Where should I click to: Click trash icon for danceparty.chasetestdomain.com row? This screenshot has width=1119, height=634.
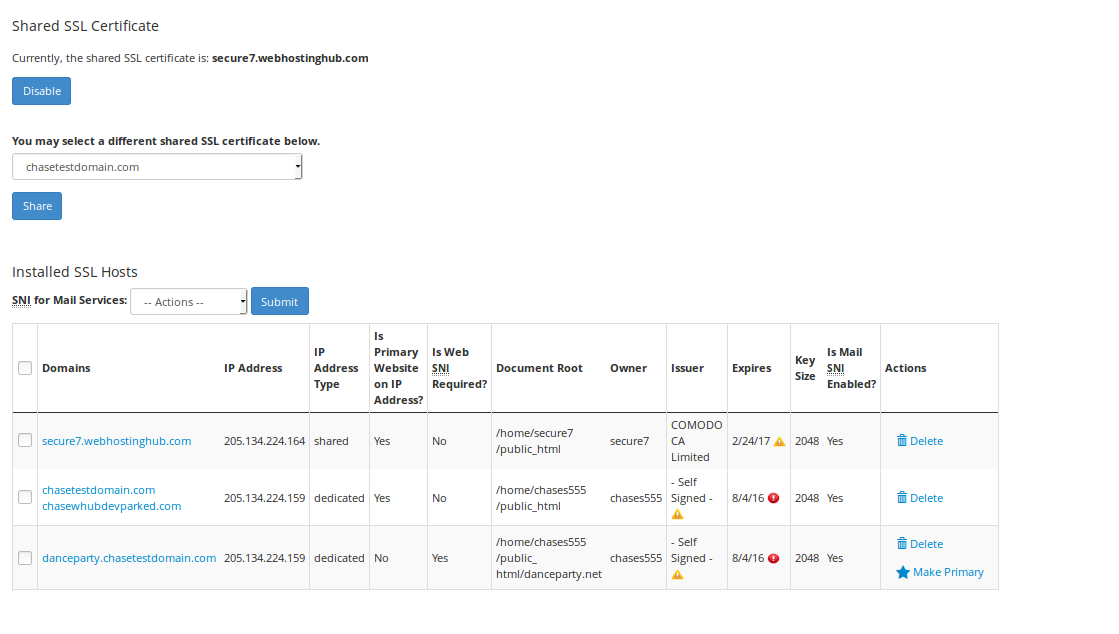tap(901, 544)
